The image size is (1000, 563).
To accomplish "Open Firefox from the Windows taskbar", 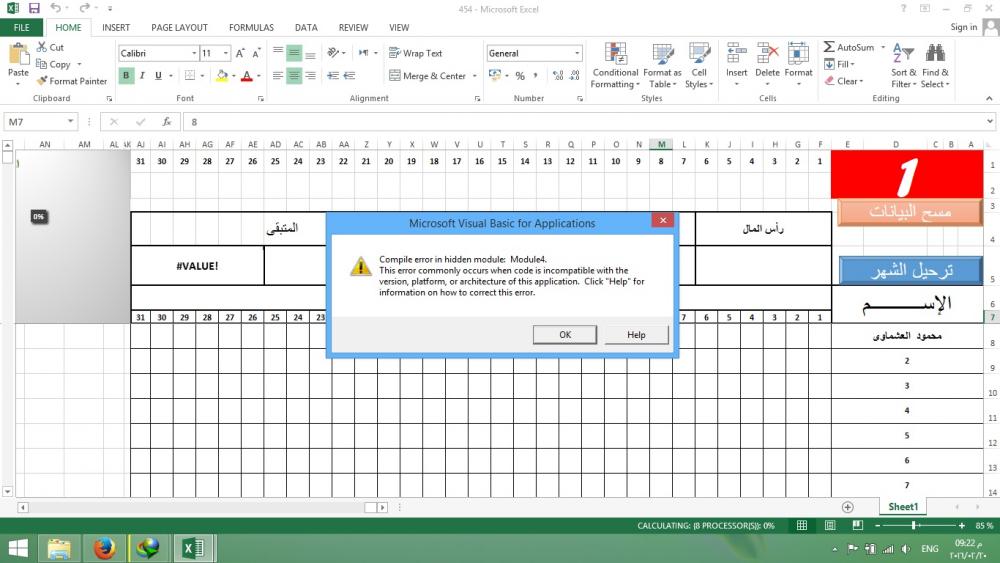I will [104, 548].
